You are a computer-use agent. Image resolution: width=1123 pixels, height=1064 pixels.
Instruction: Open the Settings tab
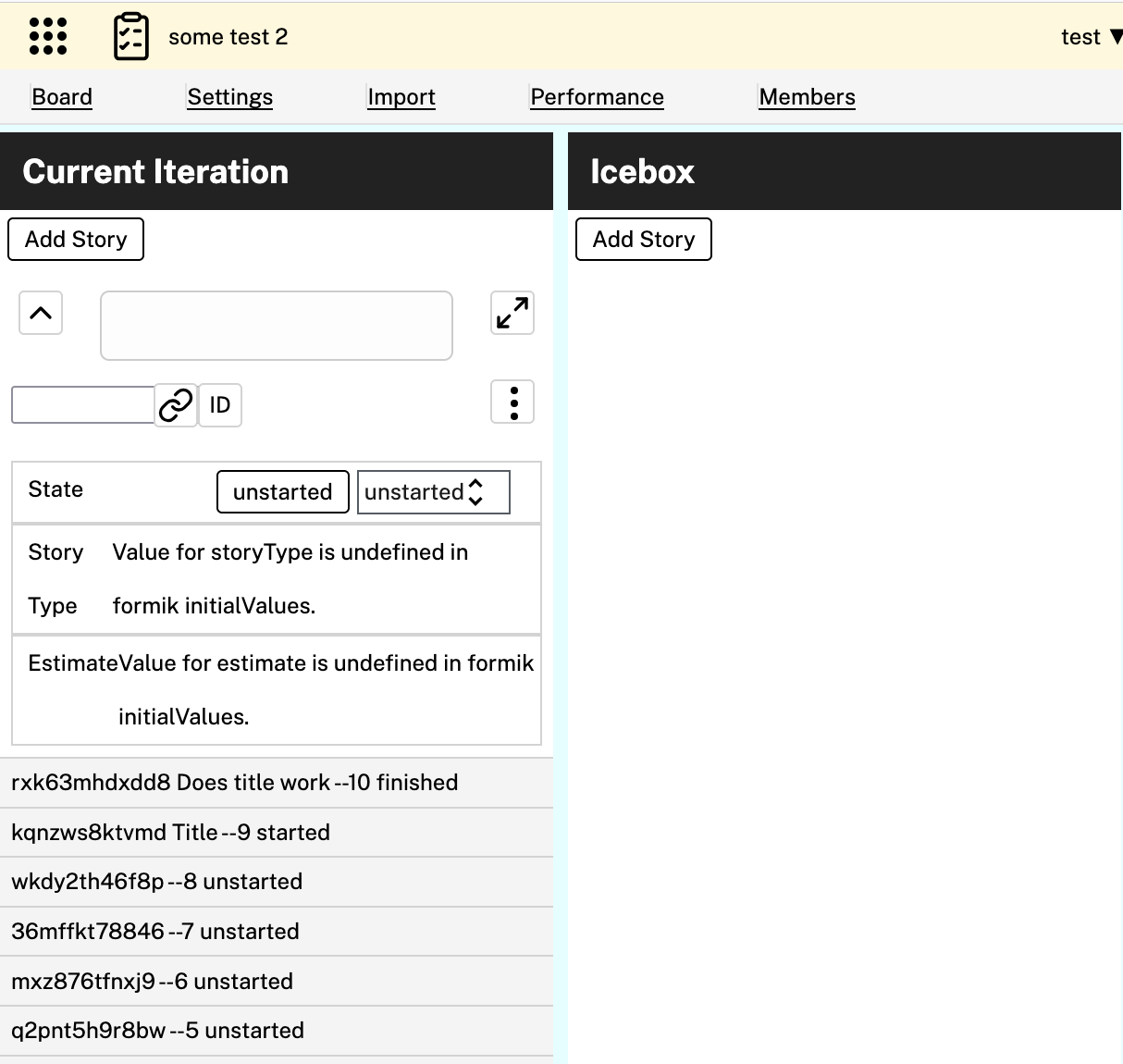pos(229,97)
